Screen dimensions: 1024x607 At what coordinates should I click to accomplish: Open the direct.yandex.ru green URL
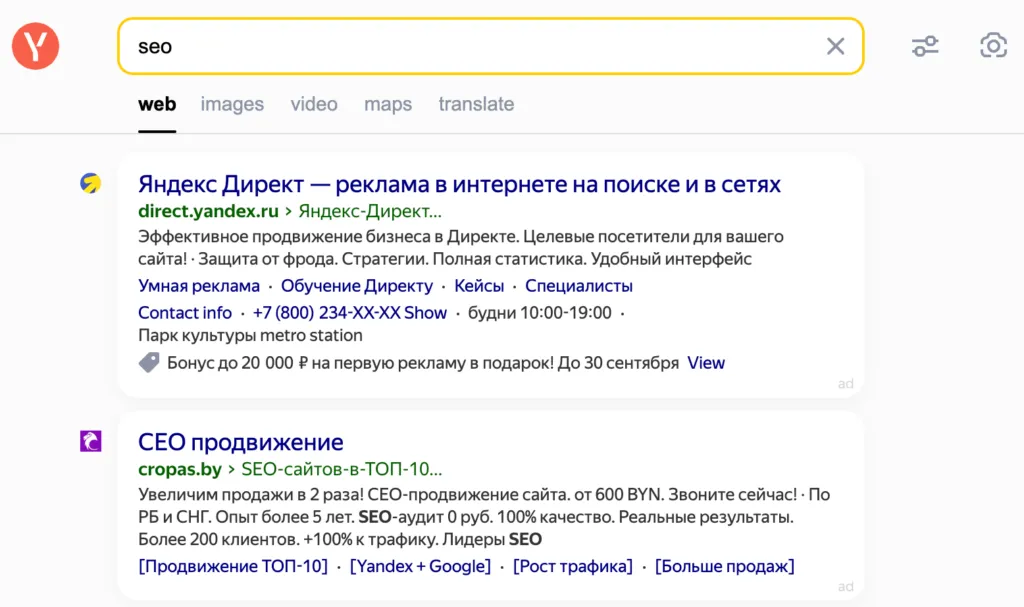pyautogui.click(x=208, y=211)
